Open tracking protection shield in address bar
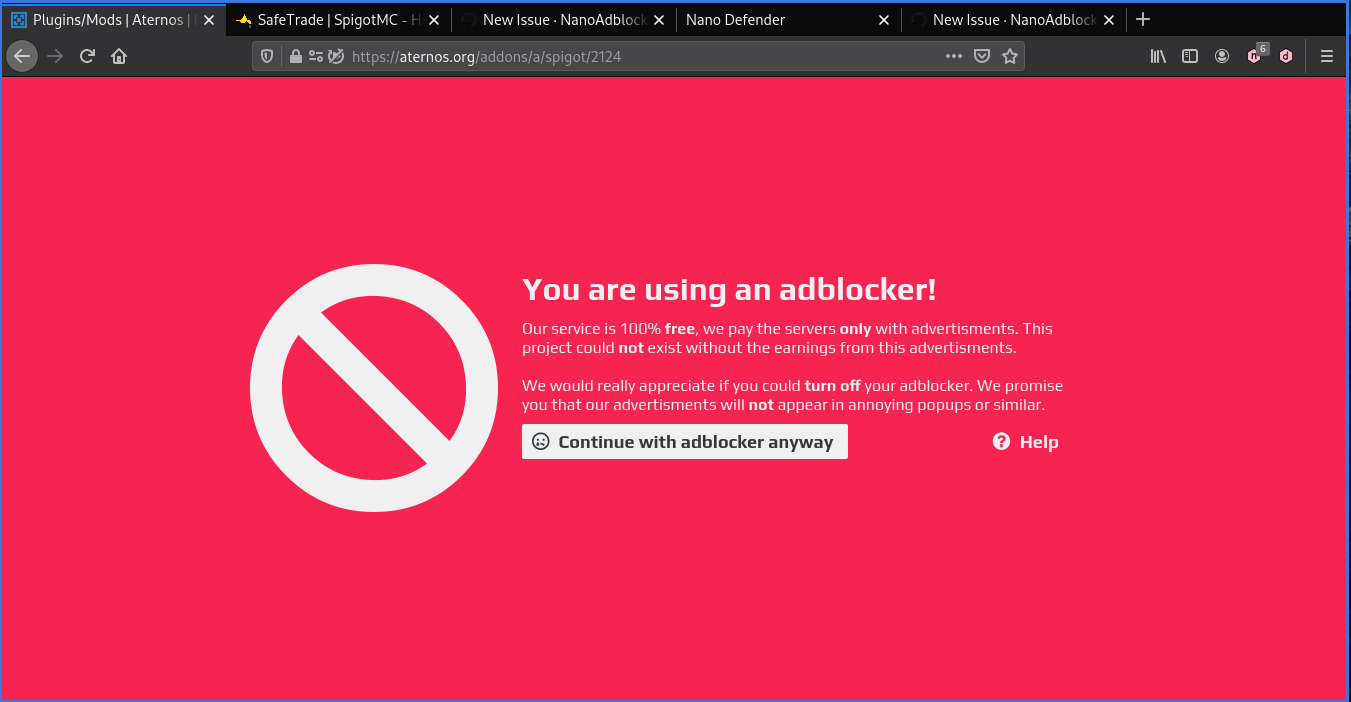This screenshot has width=1351, height=702. 266,56
